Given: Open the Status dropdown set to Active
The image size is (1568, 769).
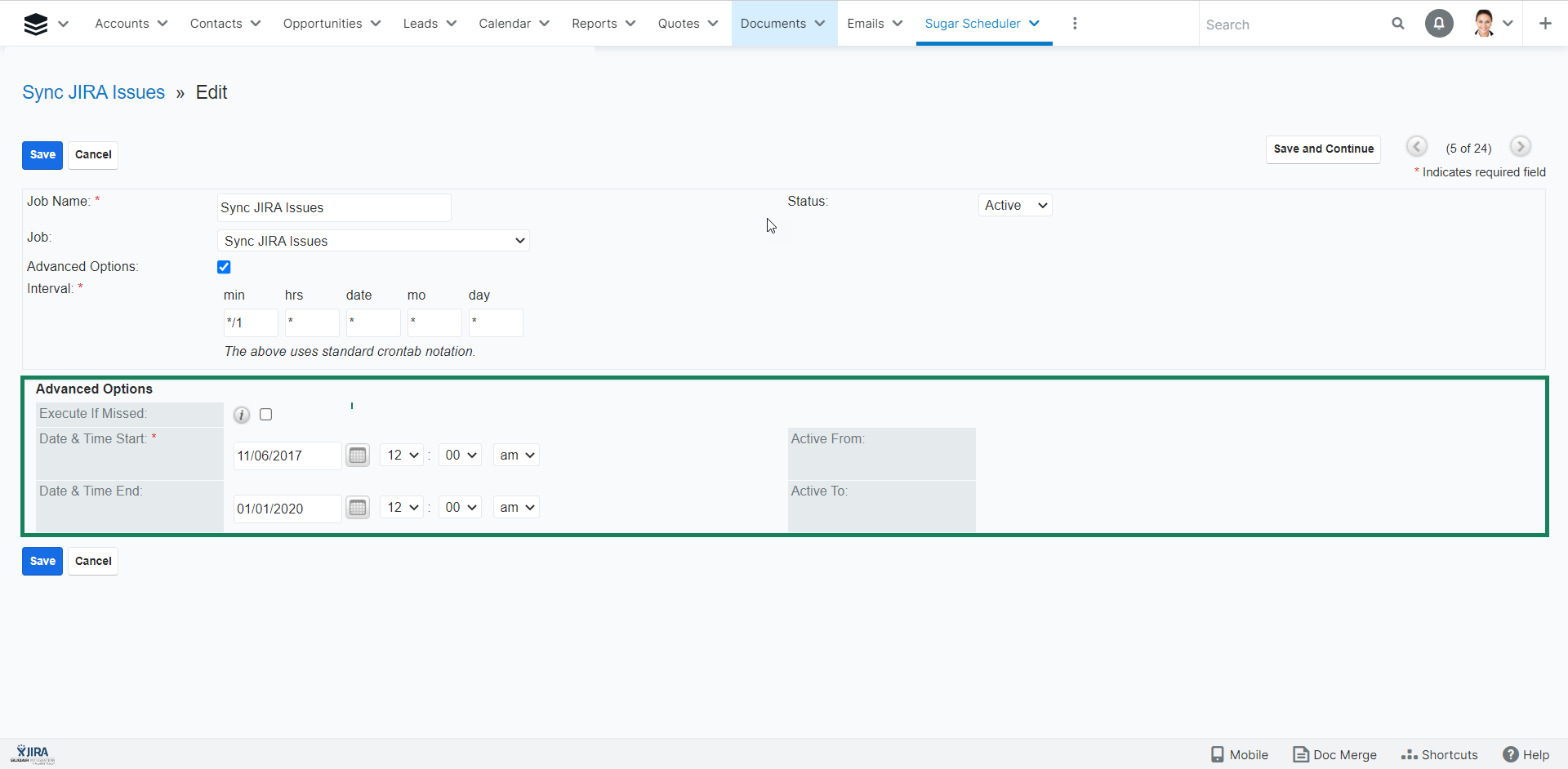Looking at the screenshot, I should (x=1015, y=206).
